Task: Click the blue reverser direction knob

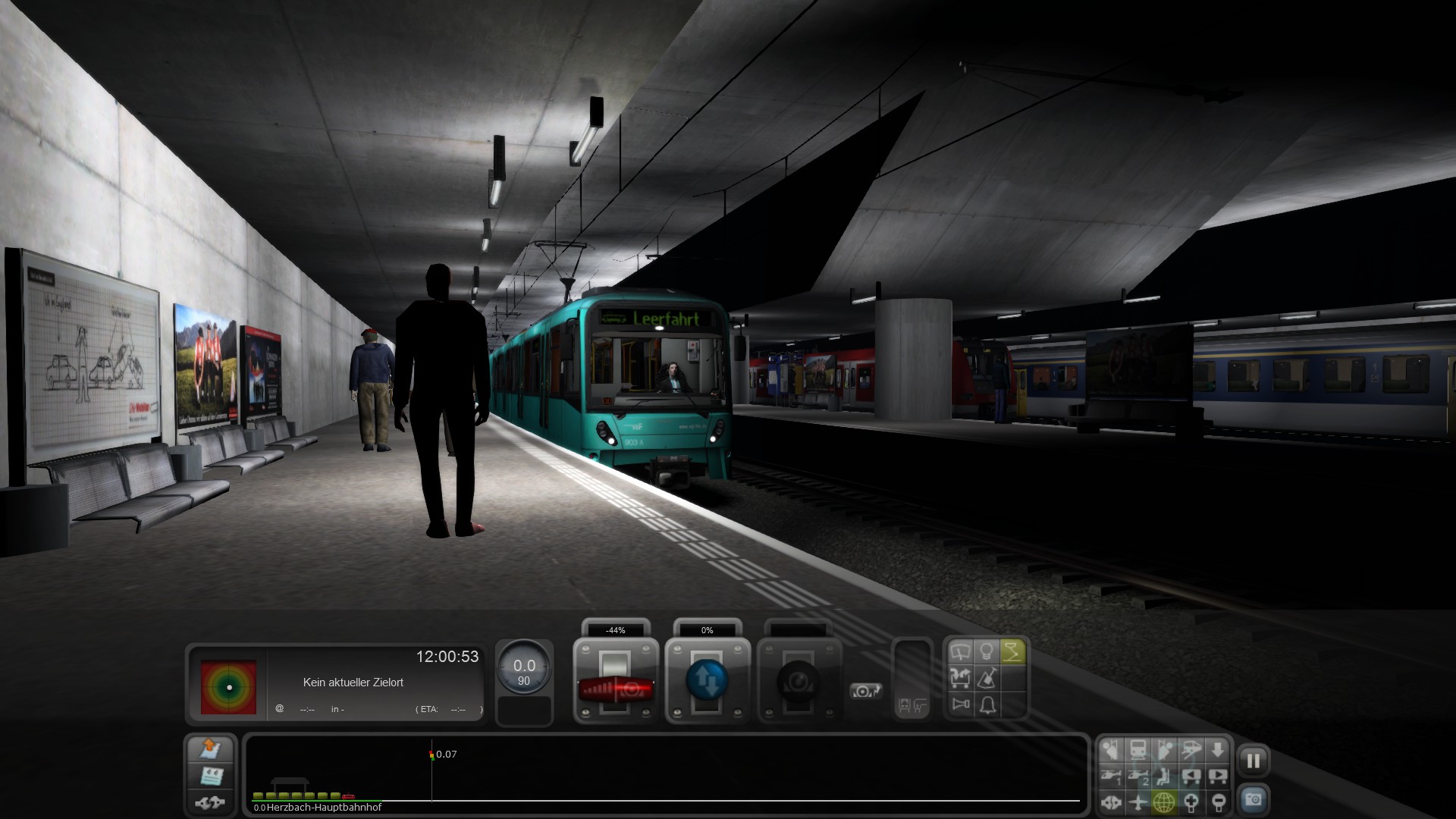Action: 707,680
